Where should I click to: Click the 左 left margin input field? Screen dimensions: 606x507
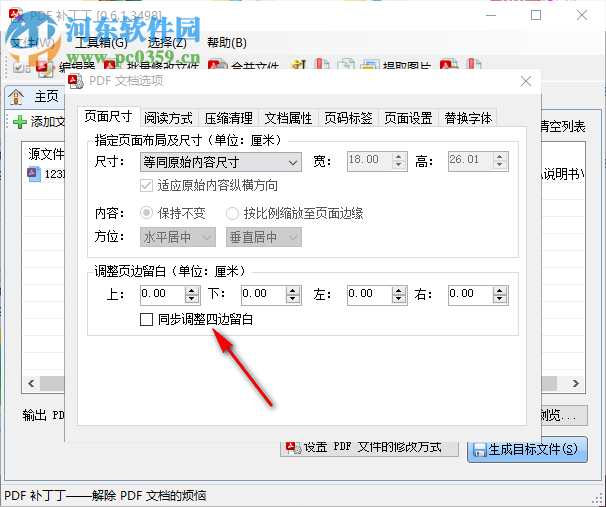point(369,295)
